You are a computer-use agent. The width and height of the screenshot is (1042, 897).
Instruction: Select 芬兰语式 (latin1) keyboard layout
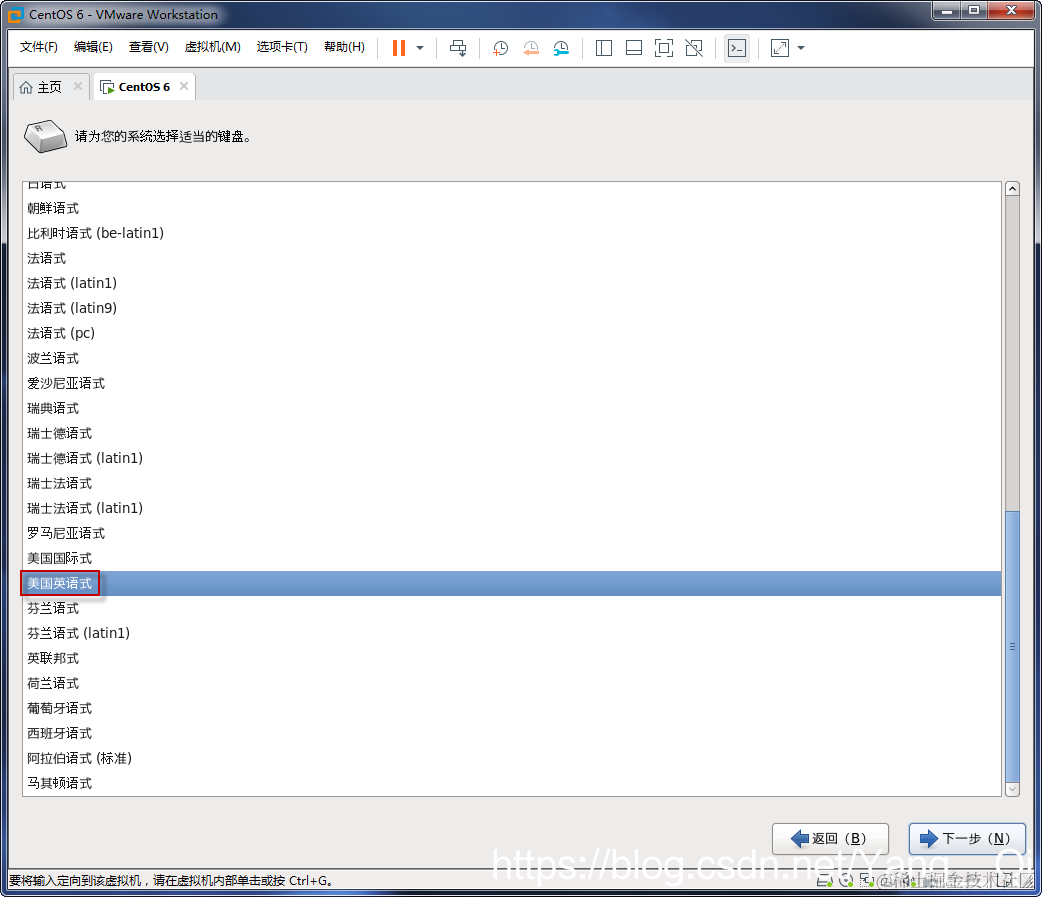pyautogui.click(x=512, y=633)
